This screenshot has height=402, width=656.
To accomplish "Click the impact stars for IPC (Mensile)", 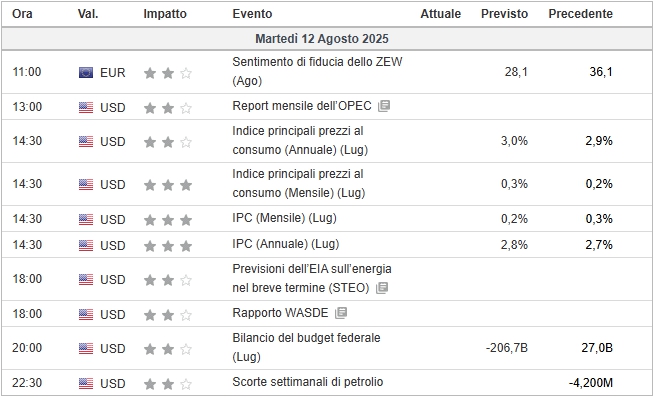I will coord(168,220).
